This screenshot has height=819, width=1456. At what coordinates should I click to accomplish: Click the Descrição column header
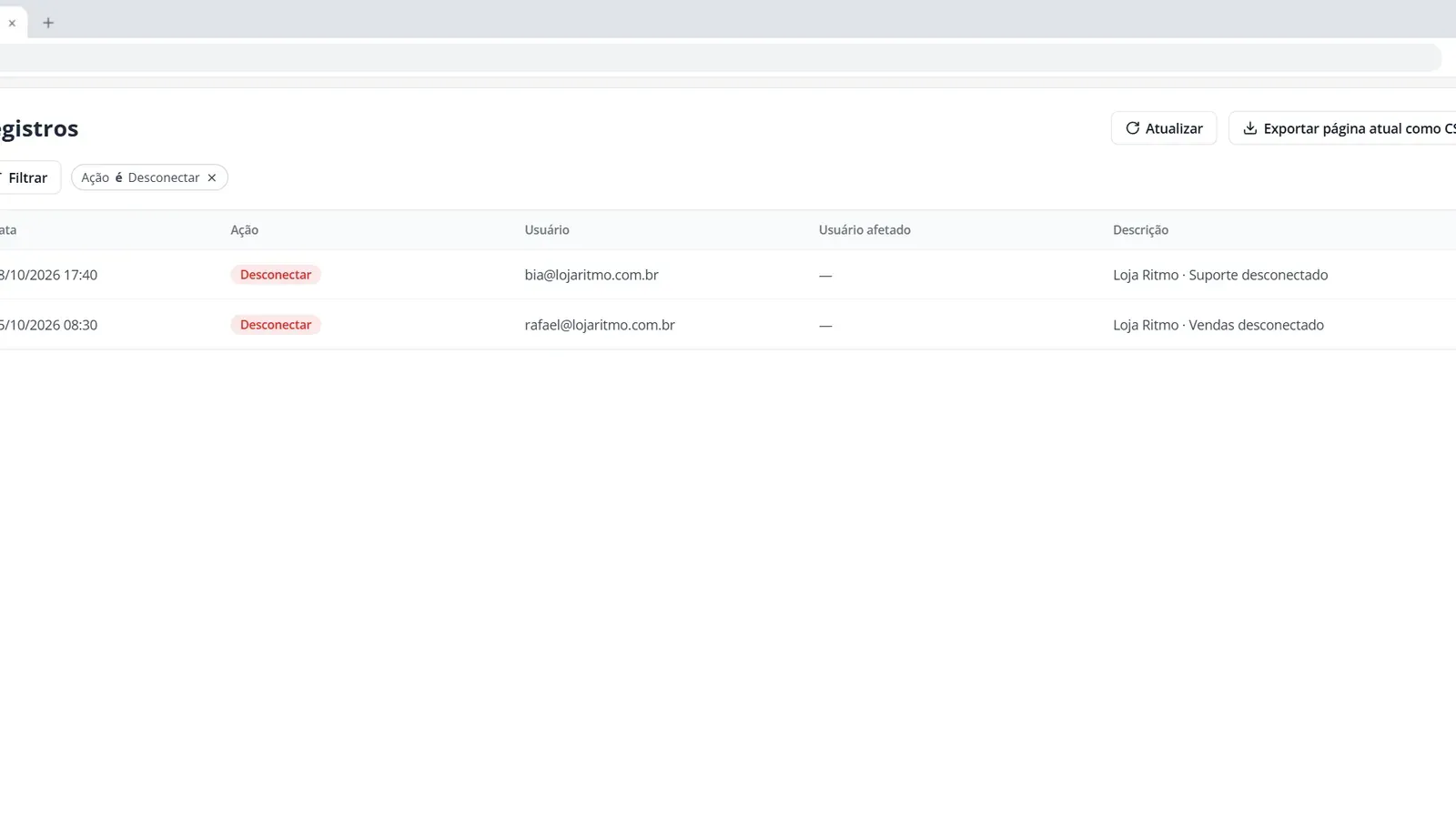point(1140,230)
